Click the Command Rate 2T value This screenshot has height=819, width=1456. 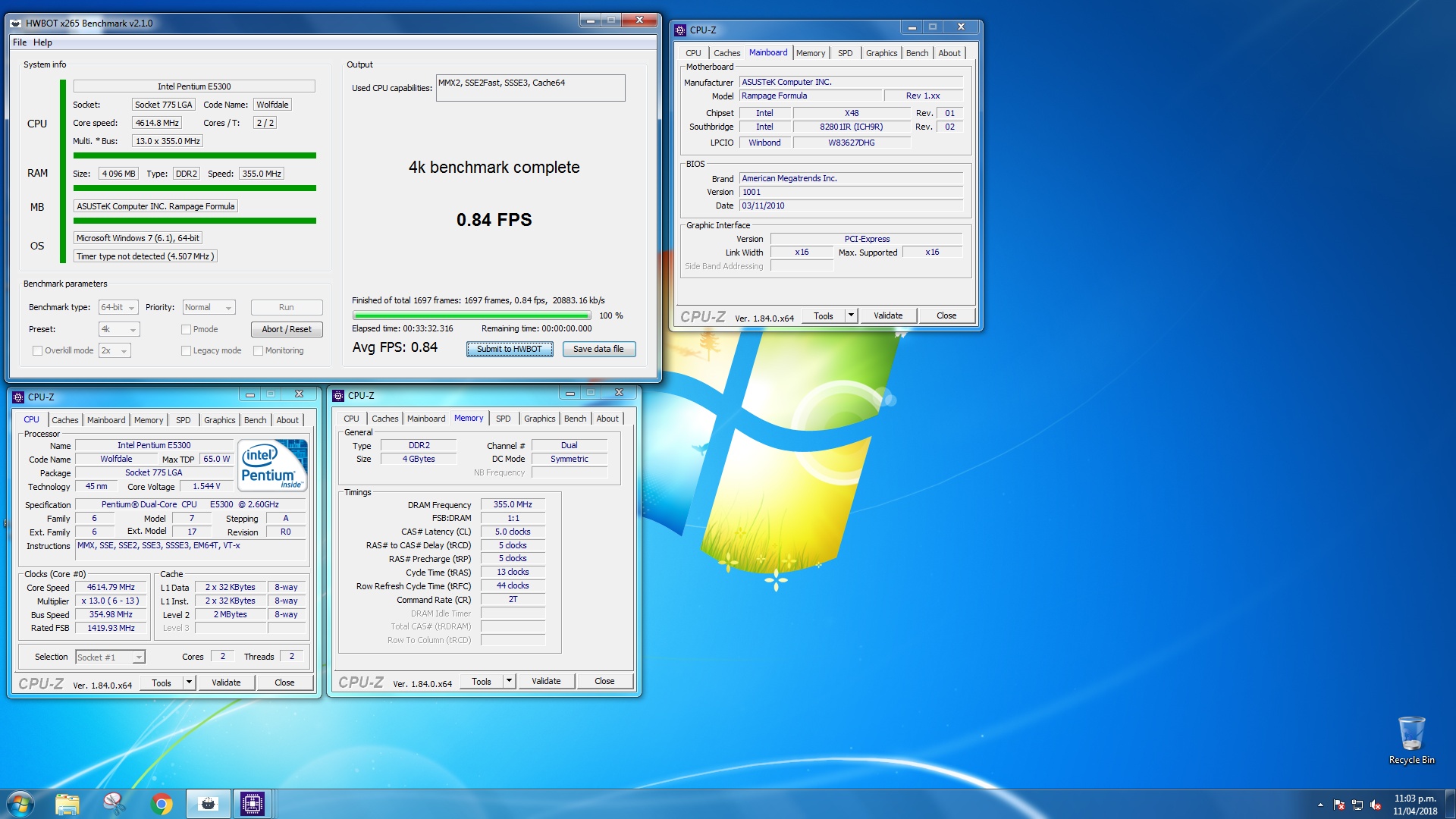point(513,599)
